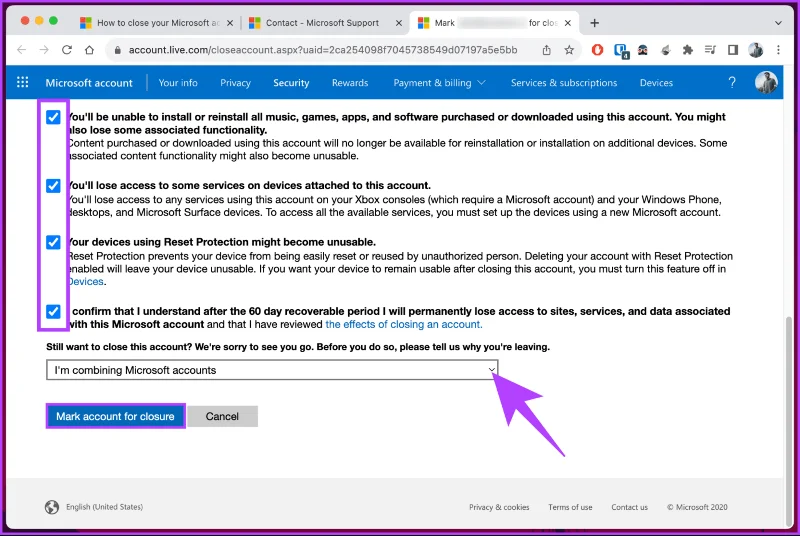Open the Chrome three-dot menu
This screenshot has width=800, height=536.
click(x=778, y=50)
